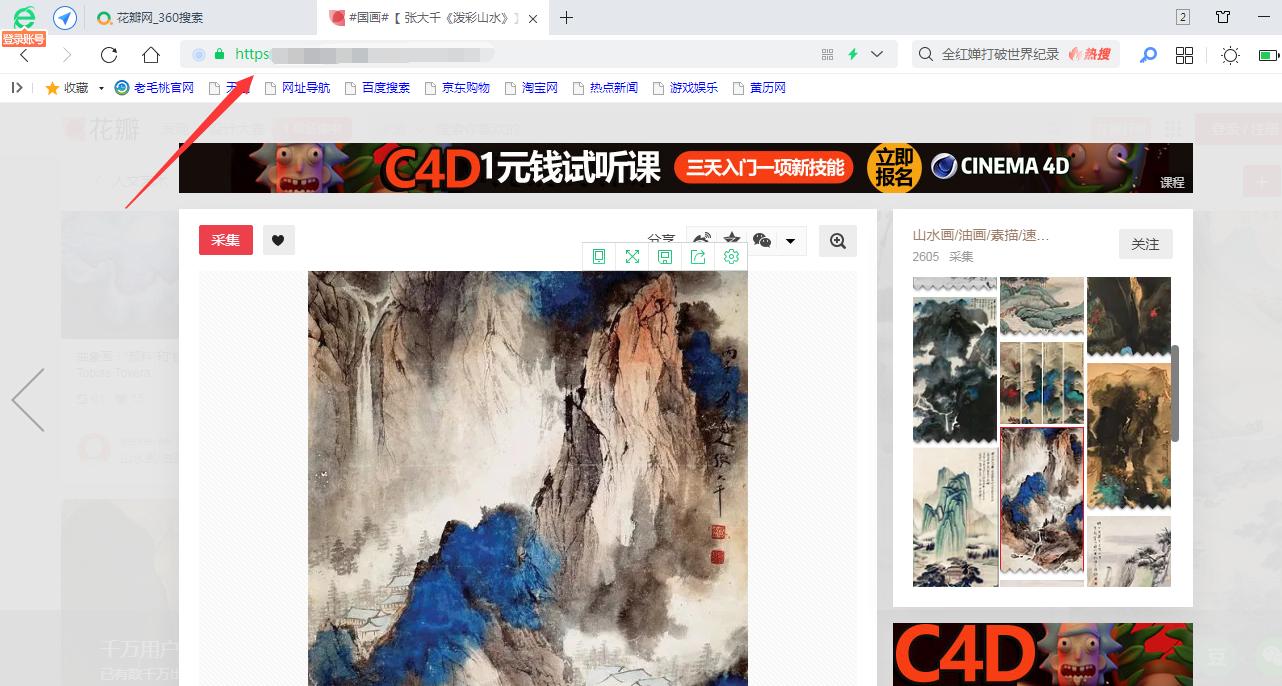Share the pin via the Weibo icon

click(x=700, y=238)
